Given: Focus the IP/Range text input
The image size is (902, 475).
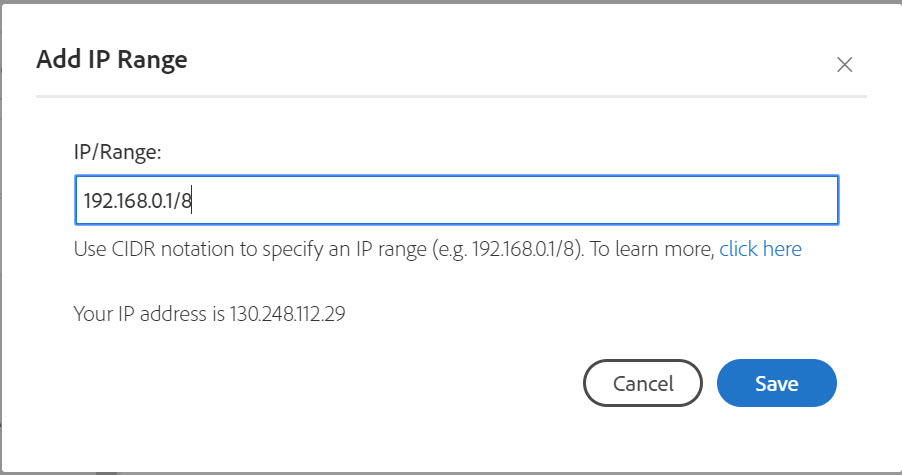Looking at the screenshot, I should tap(456, 201).
